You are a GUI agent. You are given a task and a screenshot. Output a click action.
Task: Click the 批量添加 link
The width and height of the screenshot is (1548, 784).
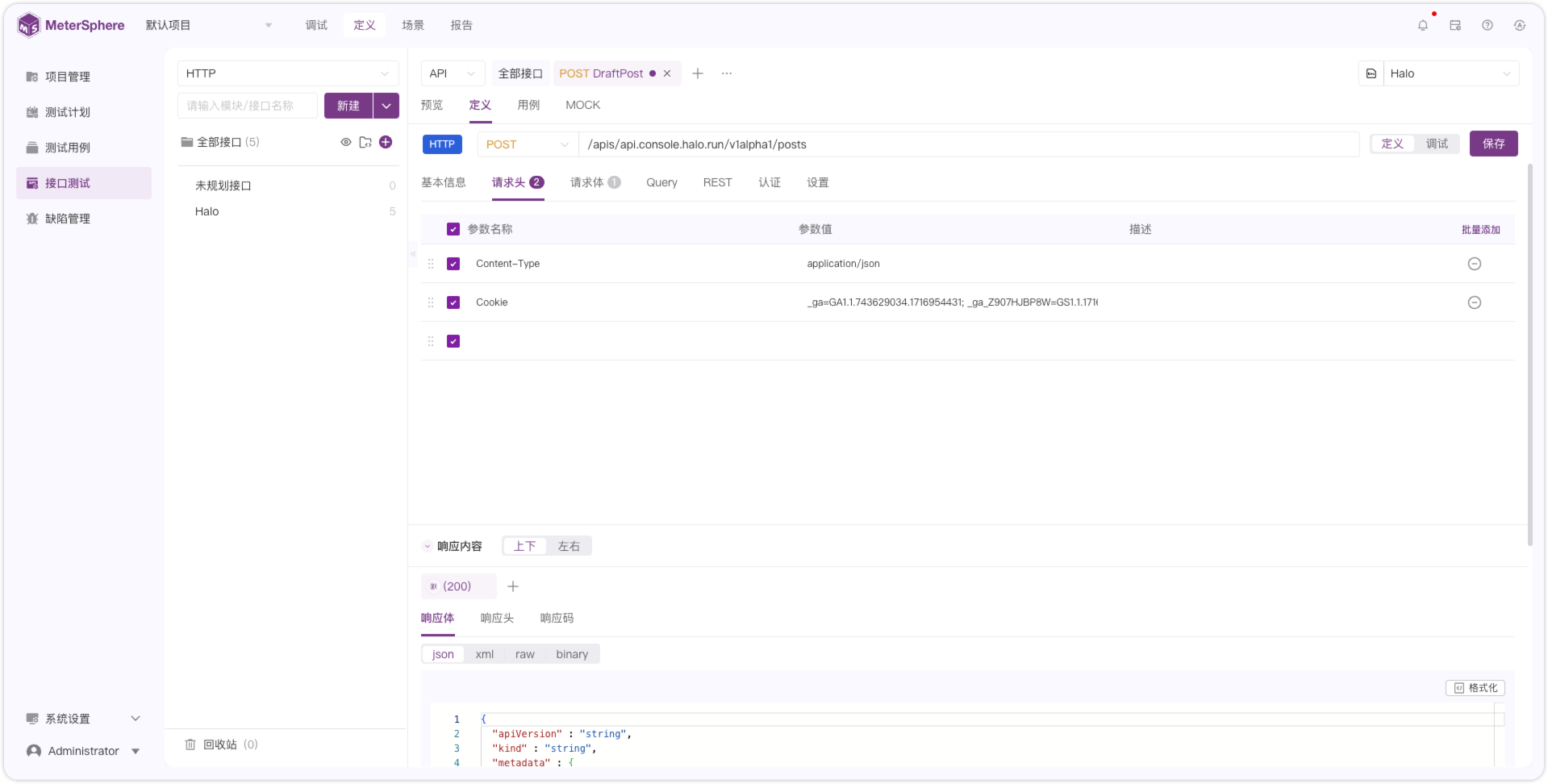(1480, 230)
